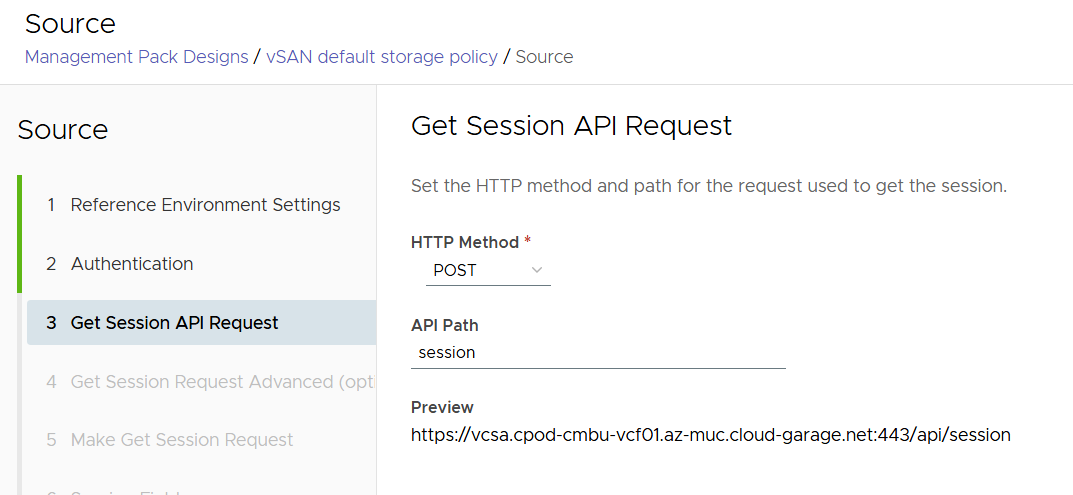Click the Preview label above the URL
The height and width of the screenshot is (495, 1073).
442,408
